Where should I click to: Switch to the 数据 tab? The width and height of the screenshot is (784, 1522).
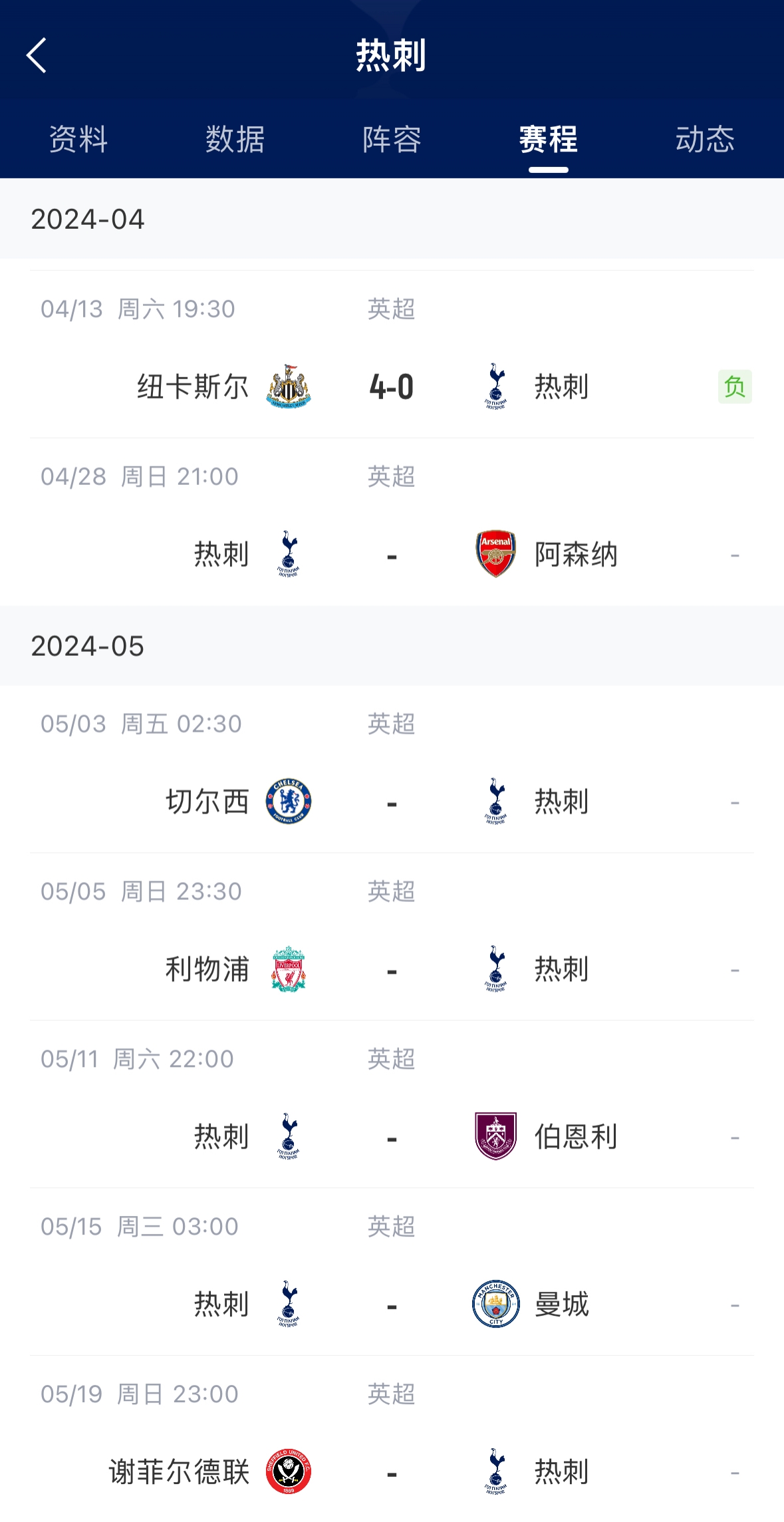[x=235, y=140]
